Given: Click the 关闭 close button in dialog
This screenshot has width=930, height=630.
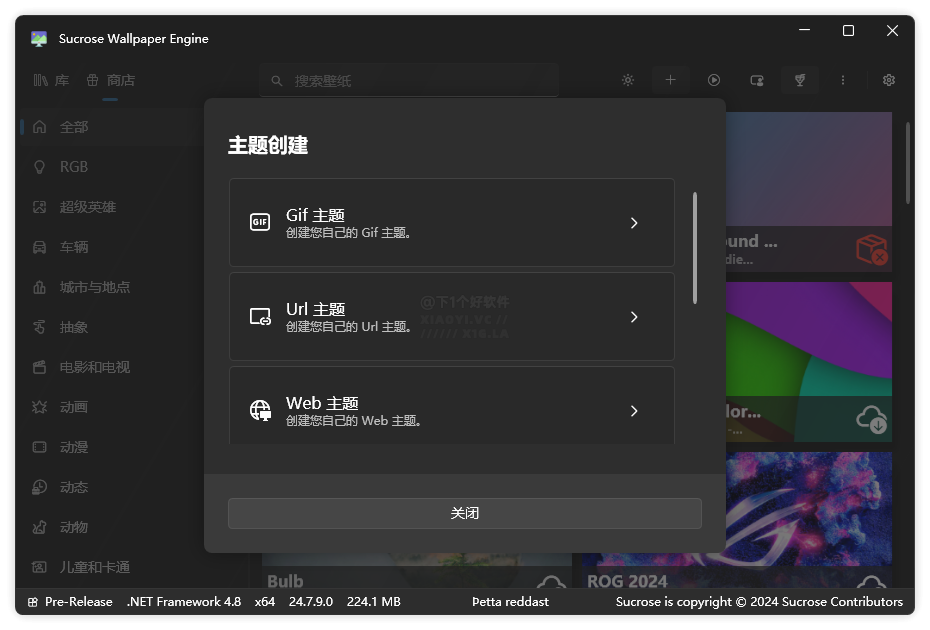Looking at the screenshot, I should (464, 513).
